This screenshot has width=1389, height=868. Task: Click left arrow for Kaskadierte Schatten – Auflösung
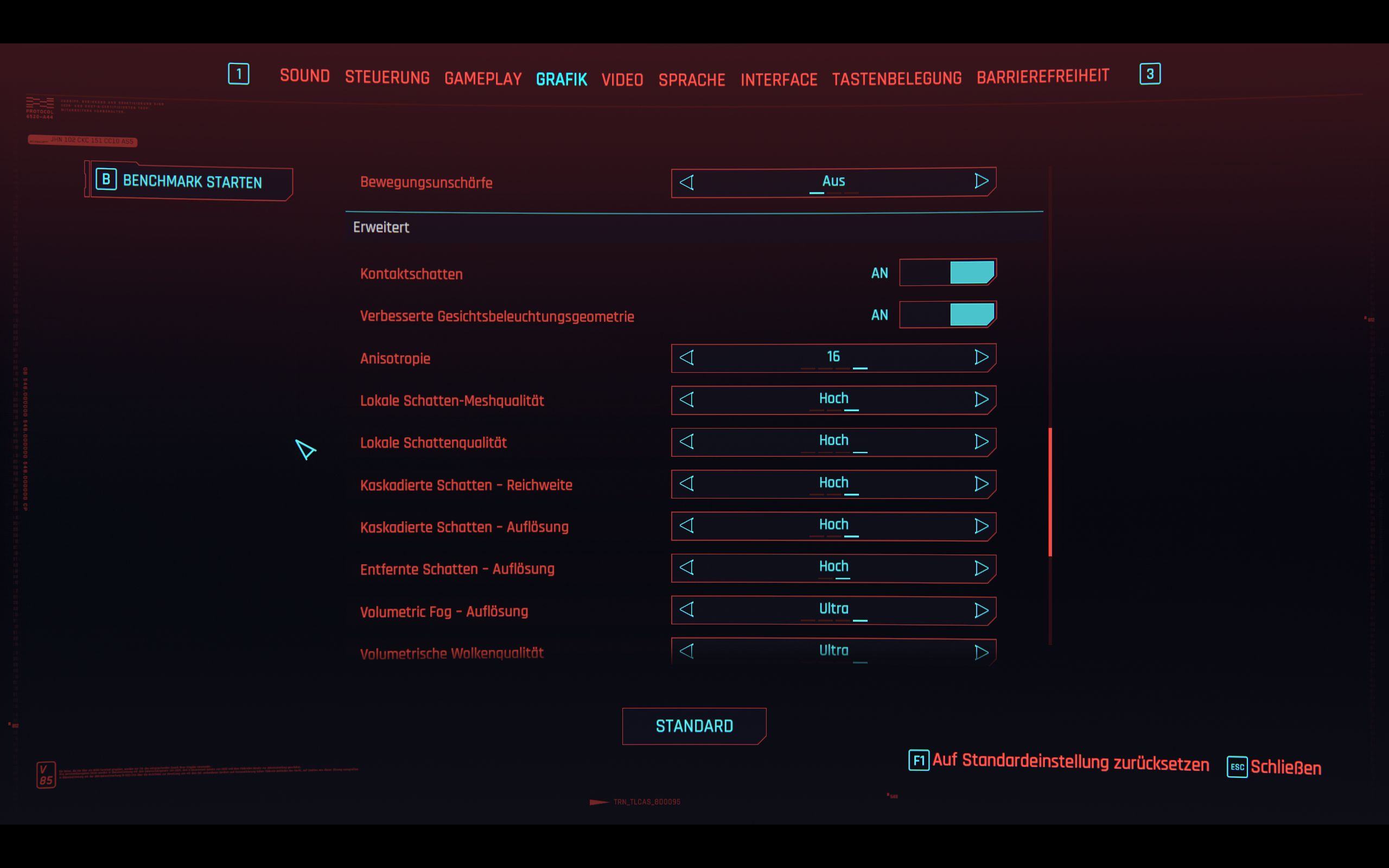686,526
